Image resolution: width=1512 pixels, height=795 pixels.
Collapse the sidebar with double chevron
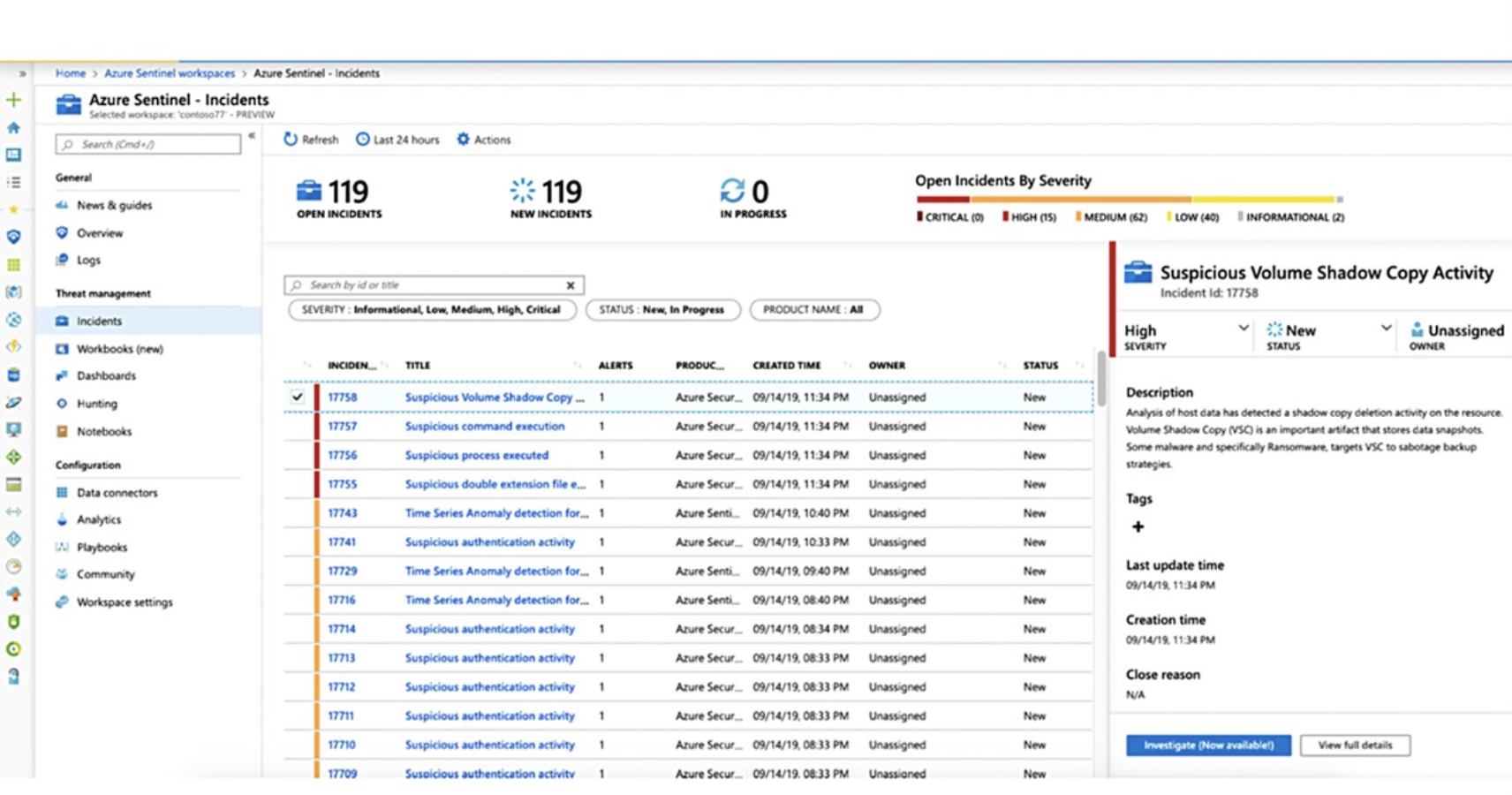point(252,136)
